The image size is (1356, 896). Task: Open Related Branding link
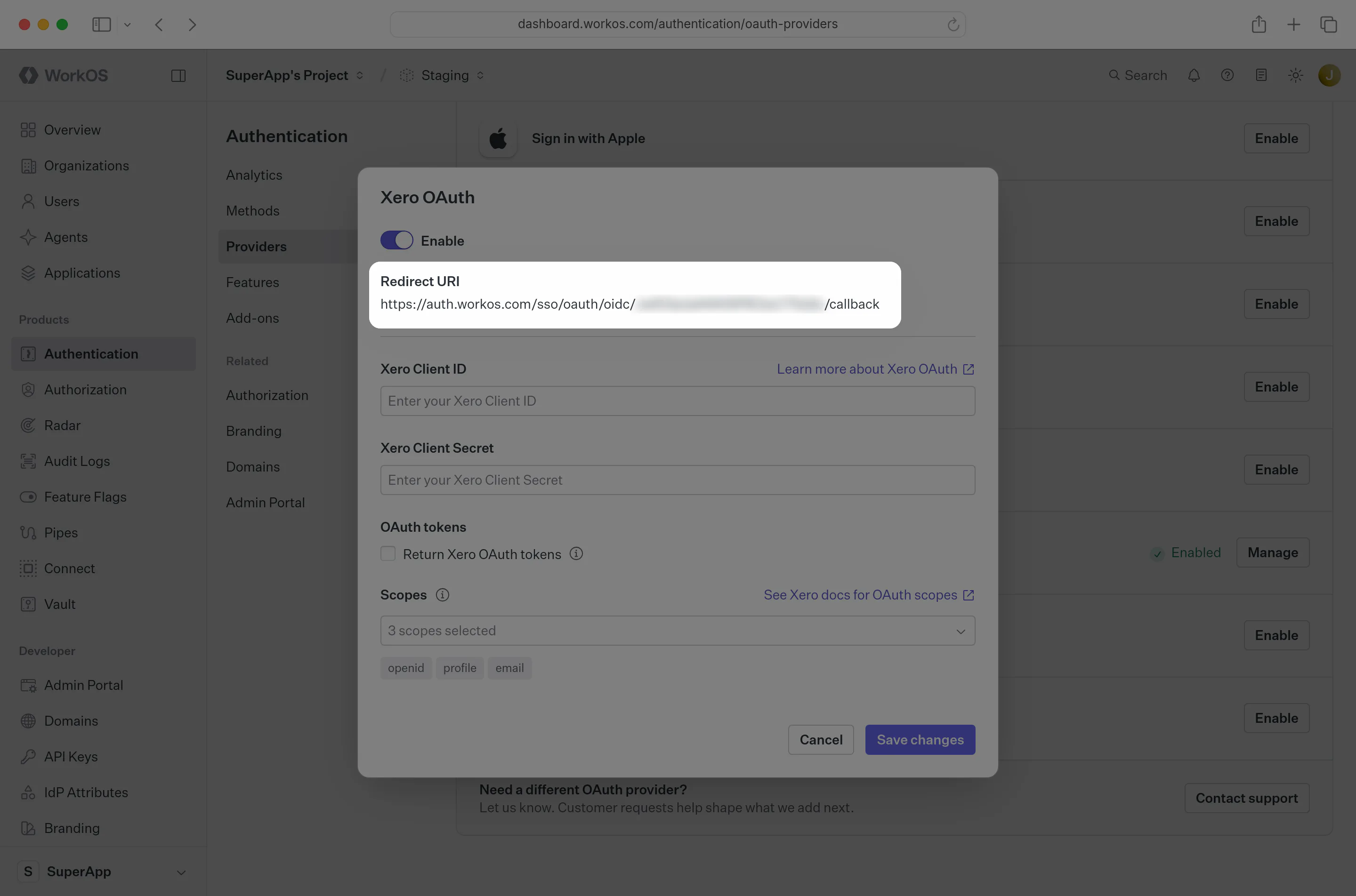[254, 431]
